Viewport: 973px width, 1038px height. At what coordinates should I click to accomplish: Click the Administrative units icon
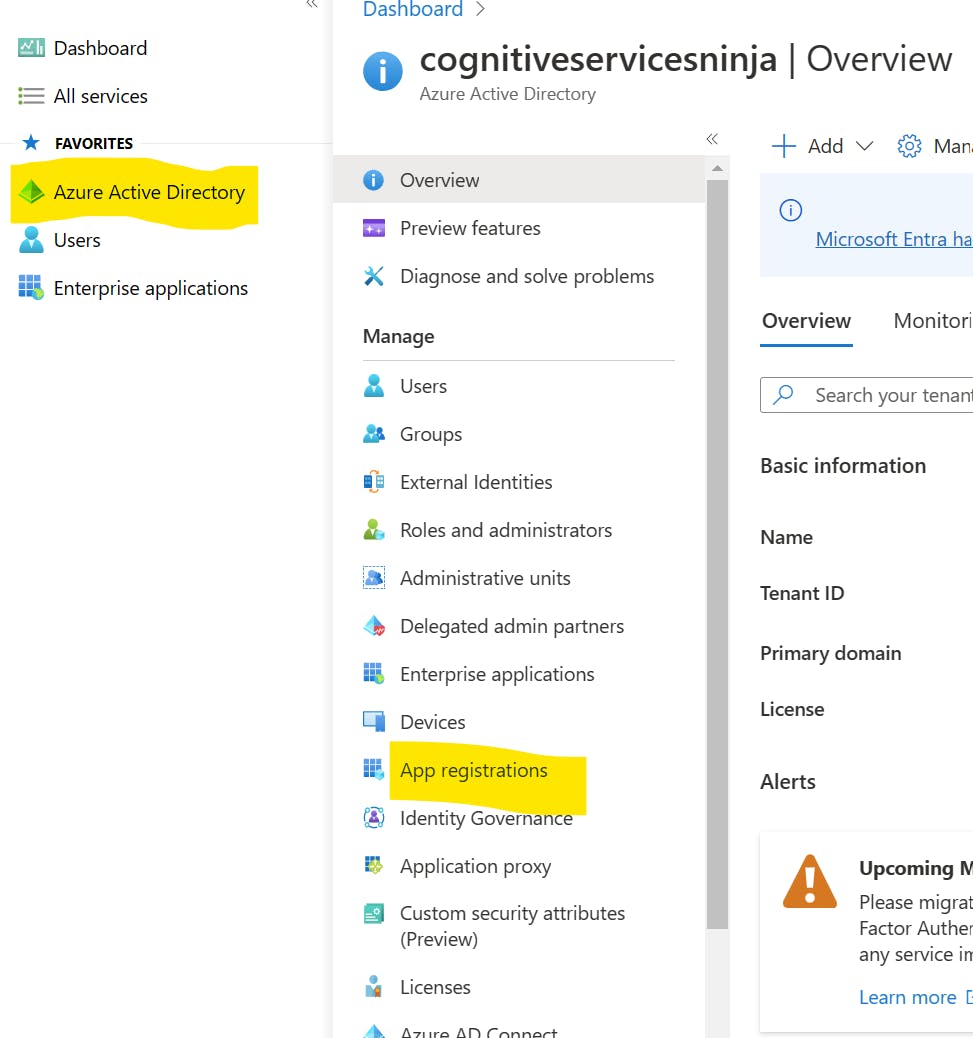[373, 577]
